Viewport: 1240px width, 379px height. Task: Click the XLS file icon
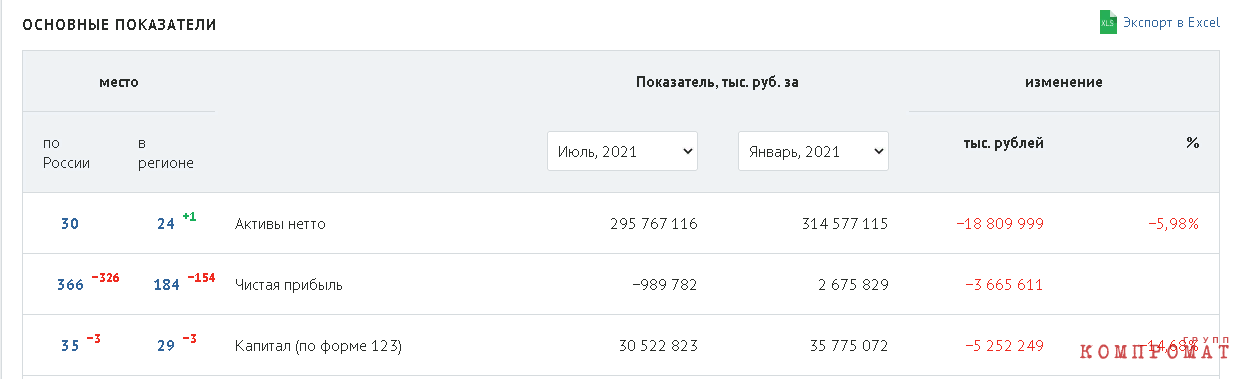pos(1107,23)
